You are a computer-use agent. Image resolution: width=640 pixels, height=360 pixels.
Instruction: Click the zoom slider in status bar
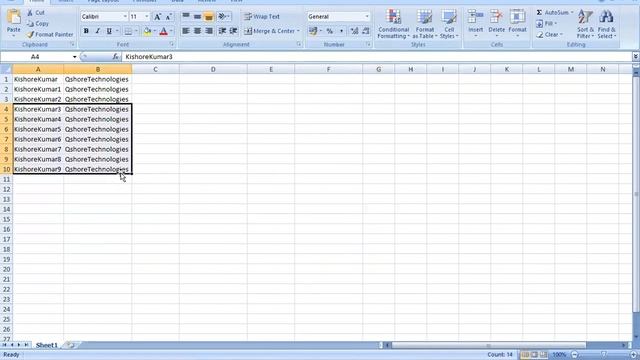[x=603, y=355]
